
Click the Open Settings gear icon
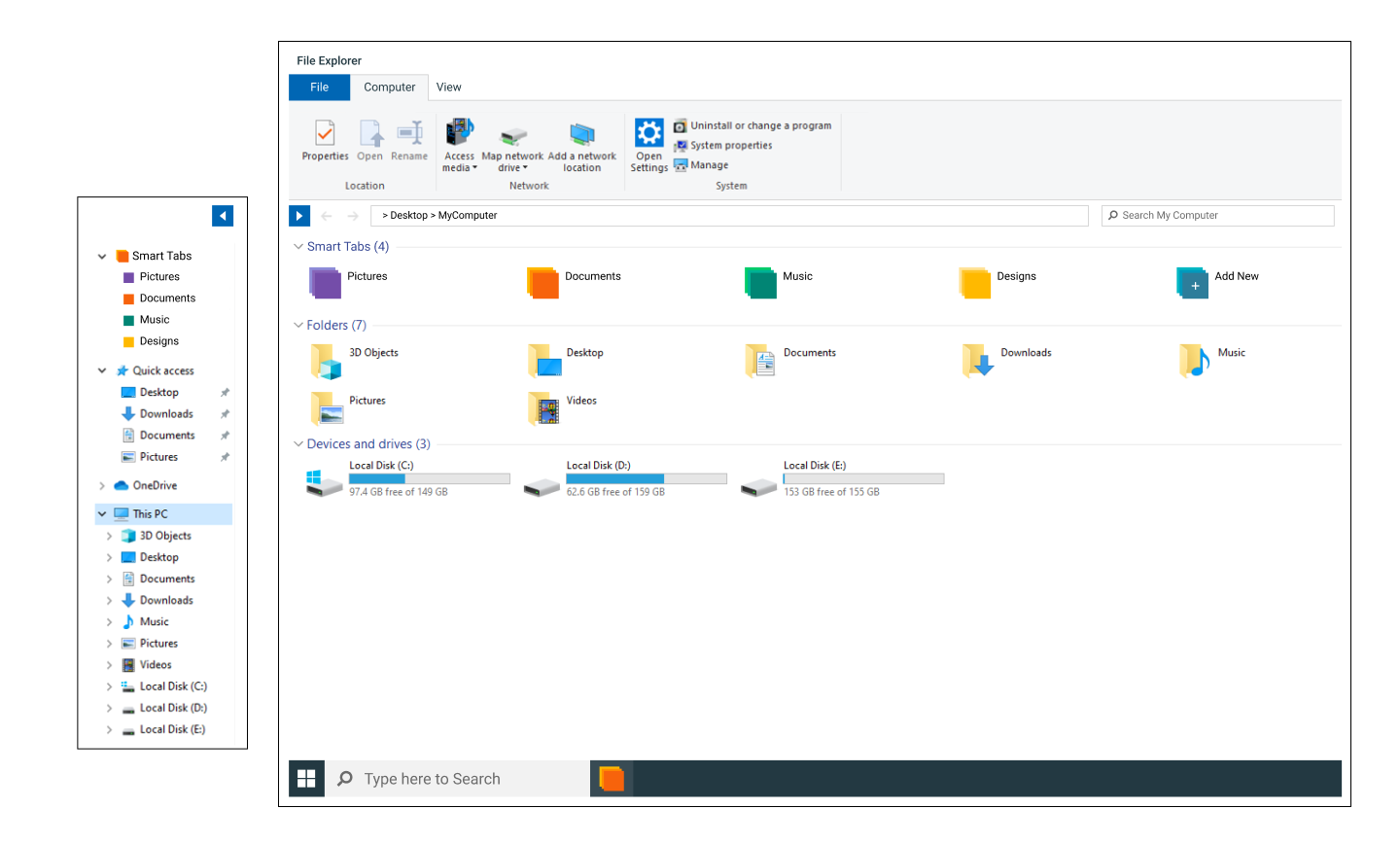click(648, 132)
